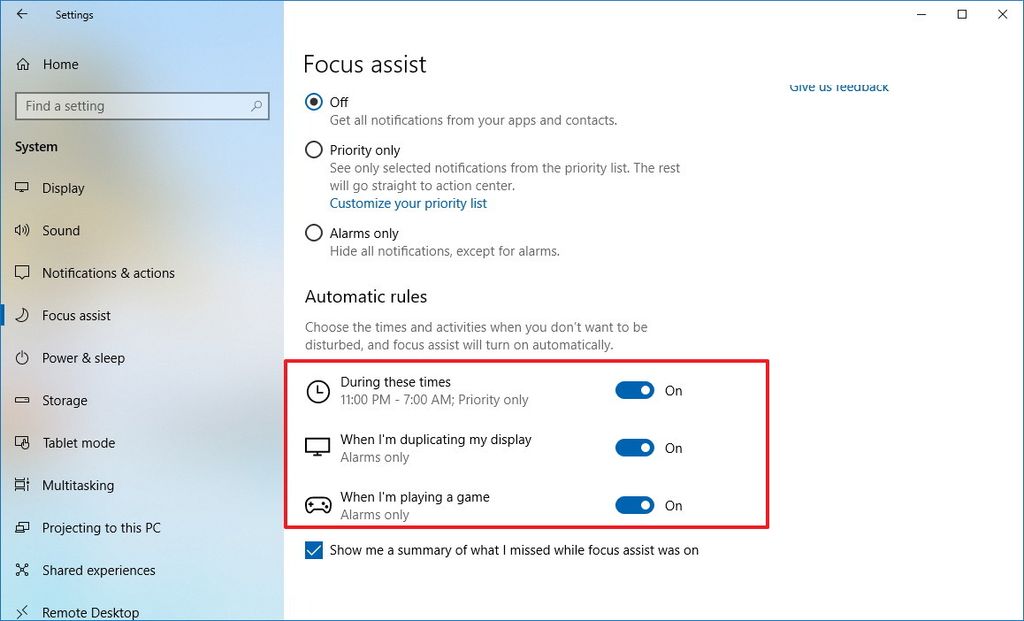Select the Projecting to this PC icon

point(22,528)
